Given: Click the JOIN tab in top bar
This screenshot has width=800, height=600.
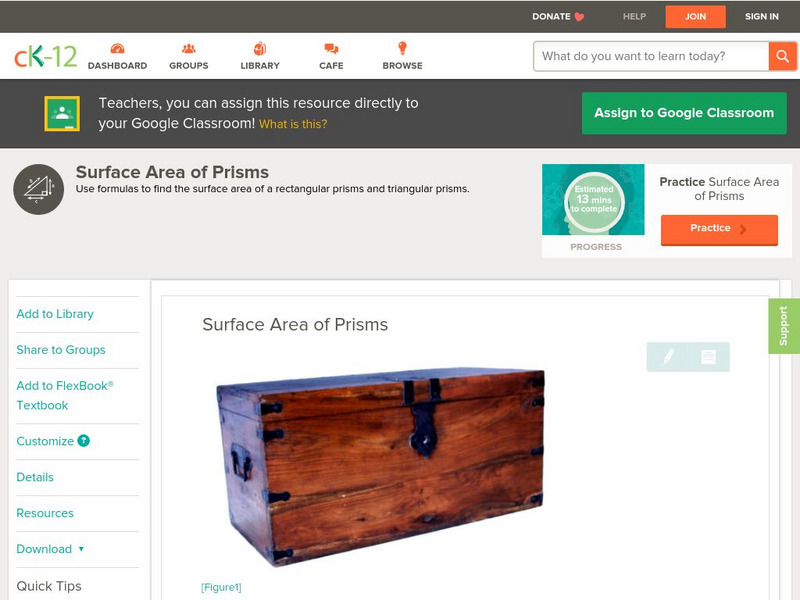Looking at the screenshot, I should (x=695, y=16).
